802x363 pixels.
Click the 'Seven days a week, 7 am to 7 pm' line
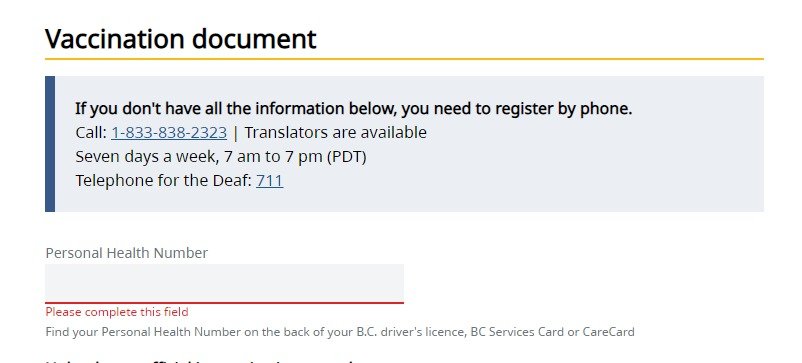[x=199, y=156]
